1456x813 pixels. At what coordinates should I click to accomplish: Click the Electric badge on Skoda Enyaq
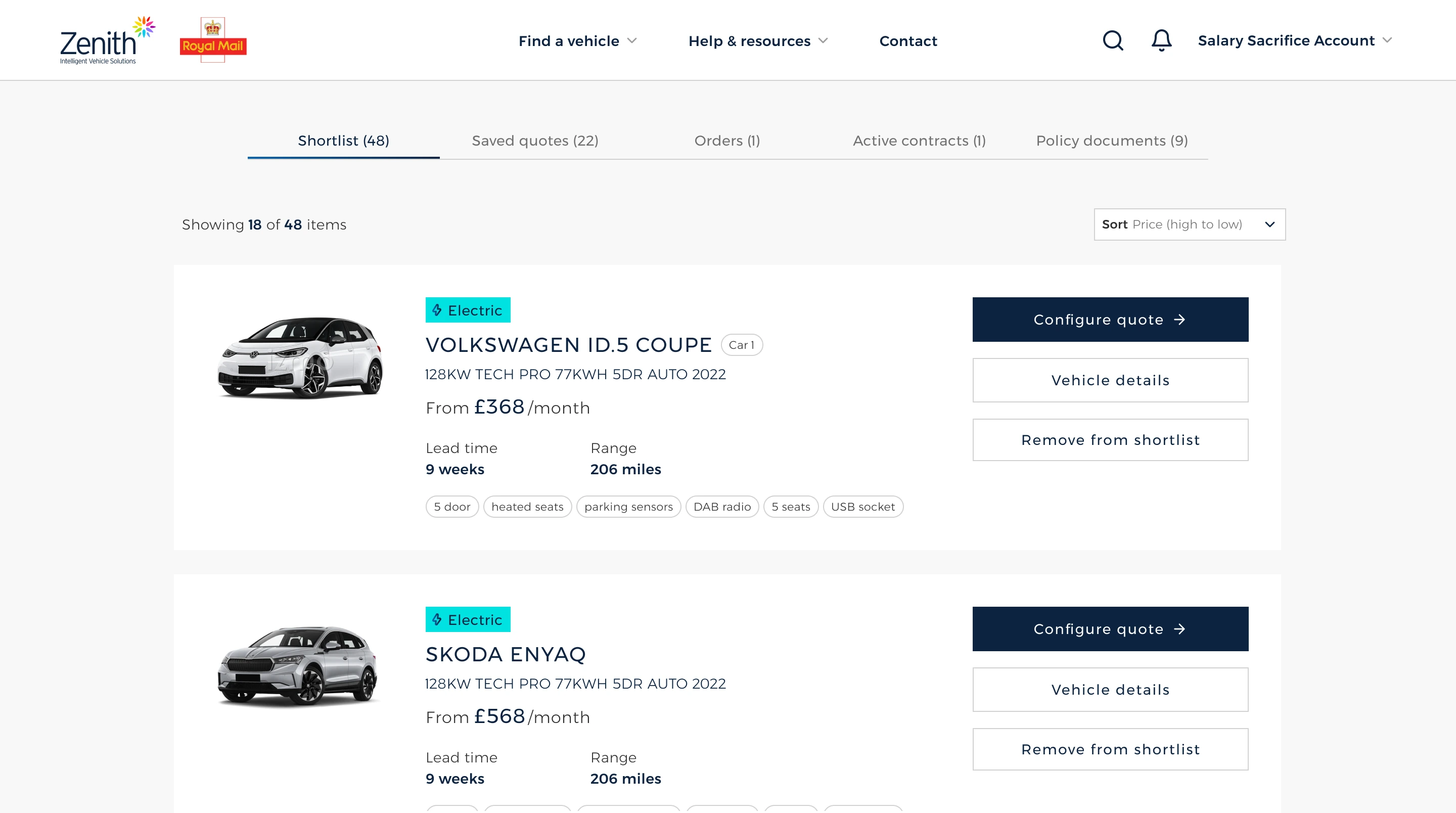click(x=468, y=619)
